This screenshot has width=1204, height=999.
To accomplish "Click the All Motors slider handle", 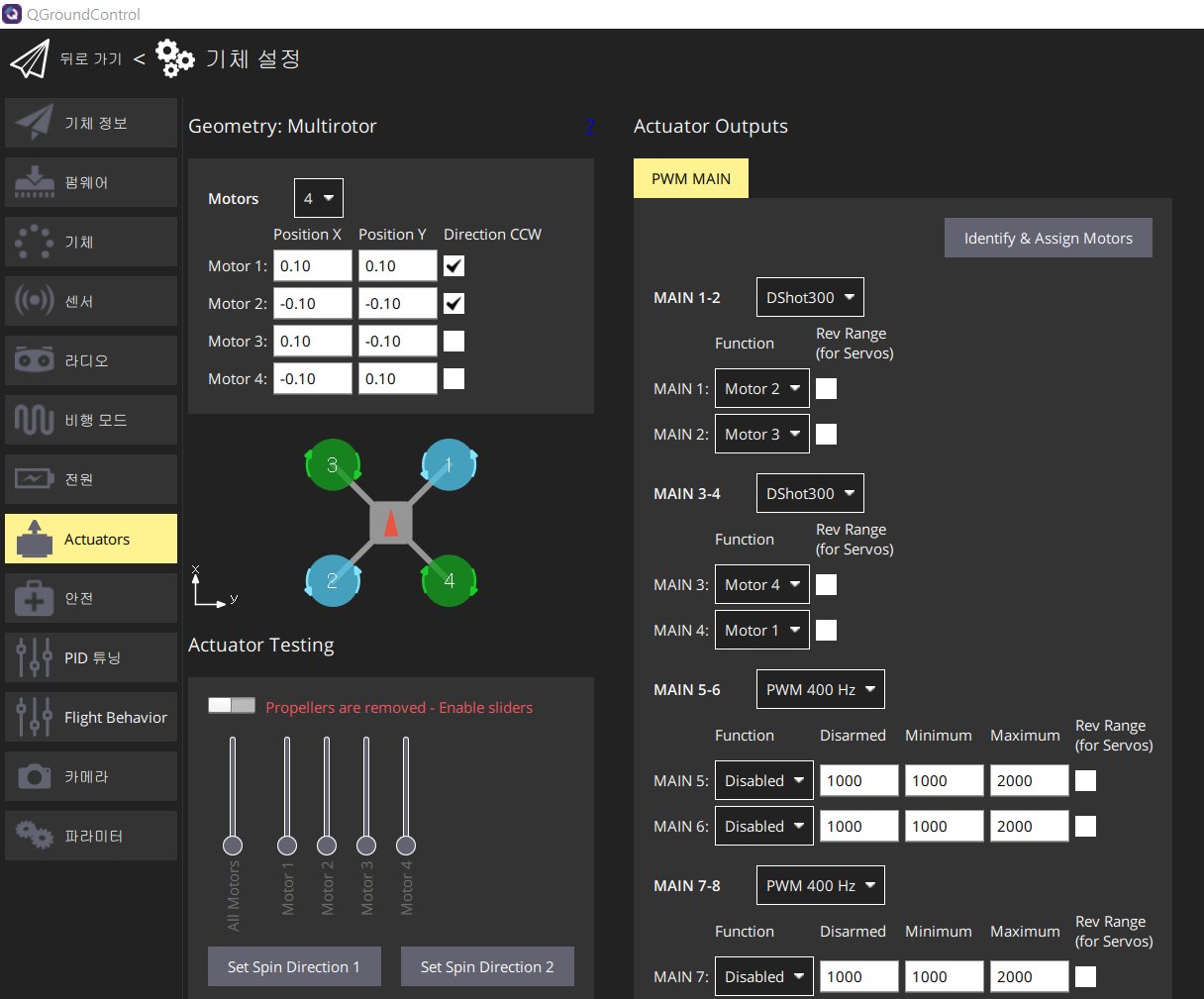I will coord(233,845).
